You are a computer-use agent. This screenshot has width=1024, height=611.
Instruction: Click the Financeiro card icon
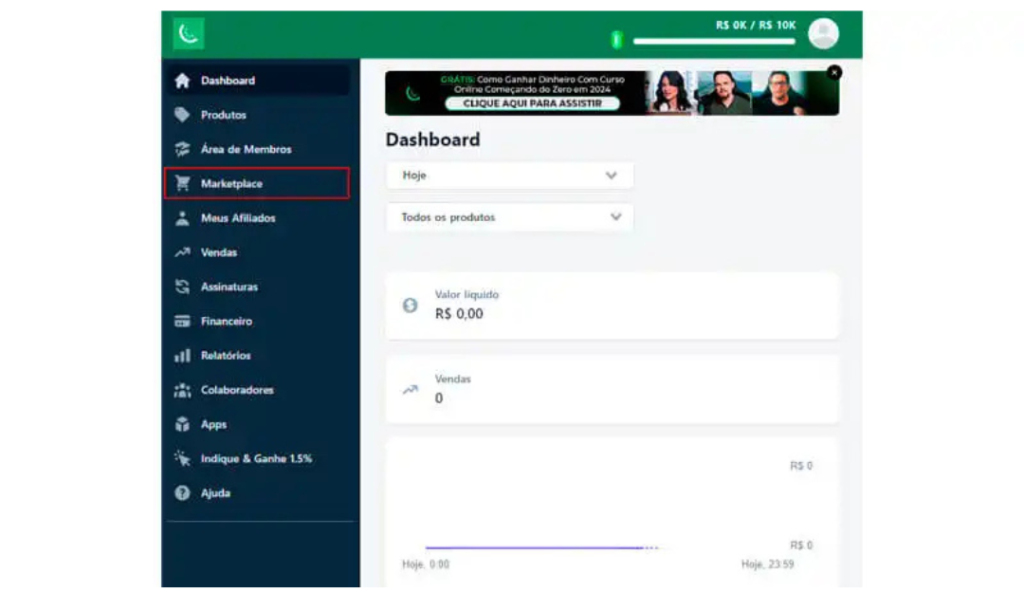pyautogui.click(x=182, y=322)
